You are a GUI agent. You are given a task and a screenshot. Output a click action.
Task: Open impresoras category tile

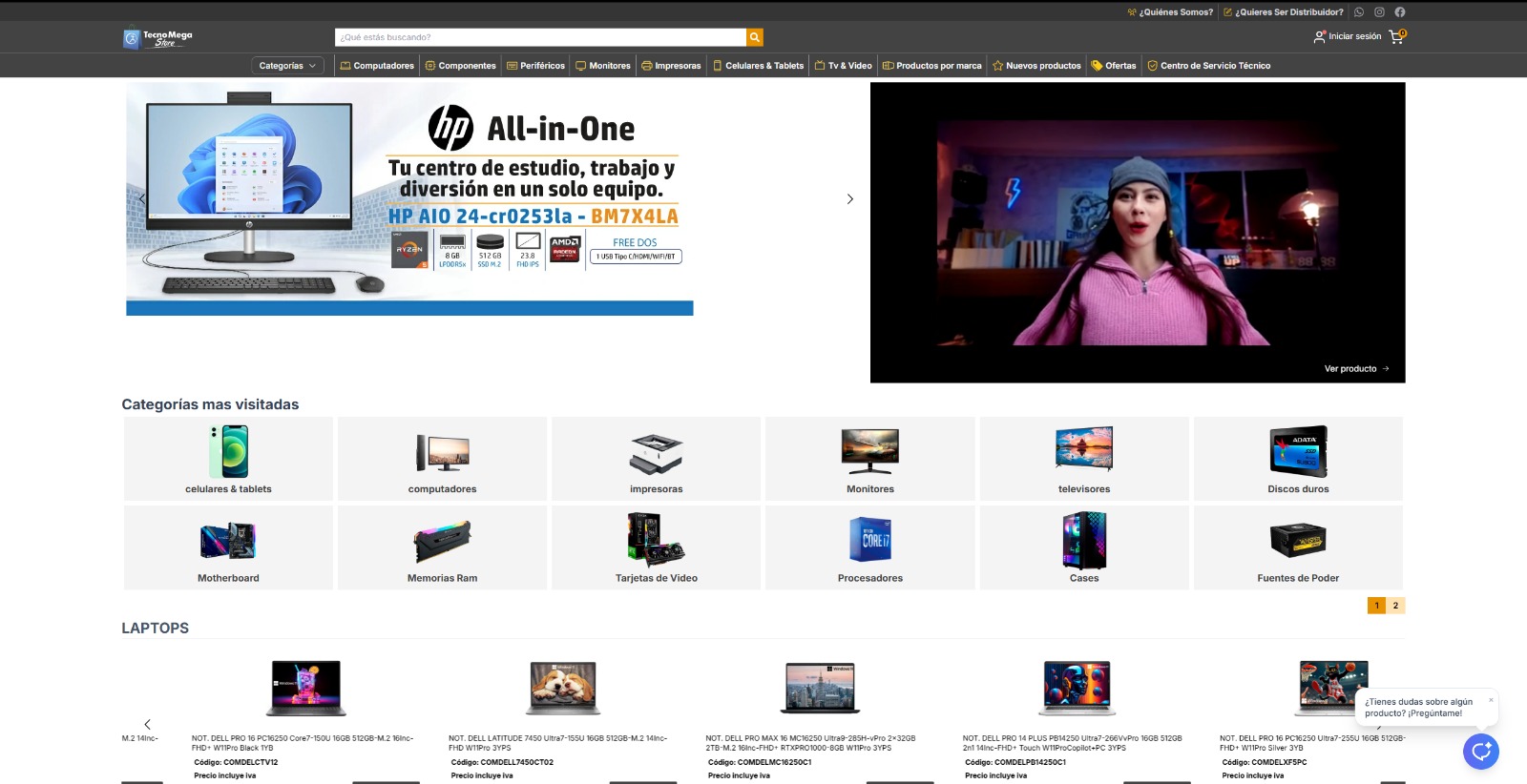tap(657, 459)
